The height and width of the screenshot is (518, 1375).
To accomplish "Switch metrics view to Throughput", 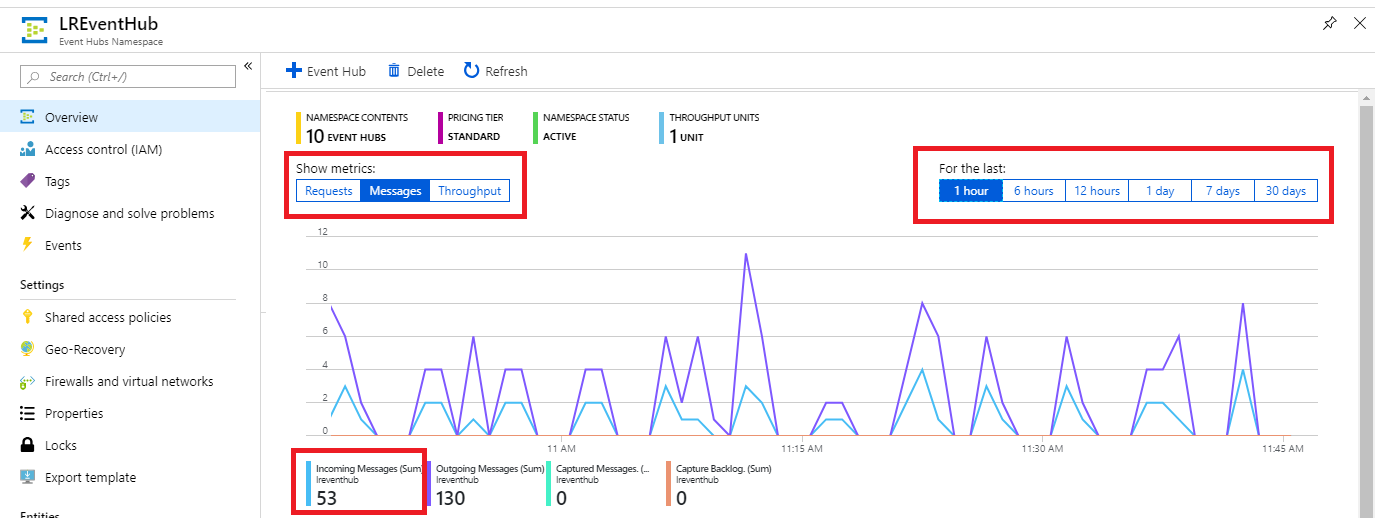I will click(x=469, y=191).
